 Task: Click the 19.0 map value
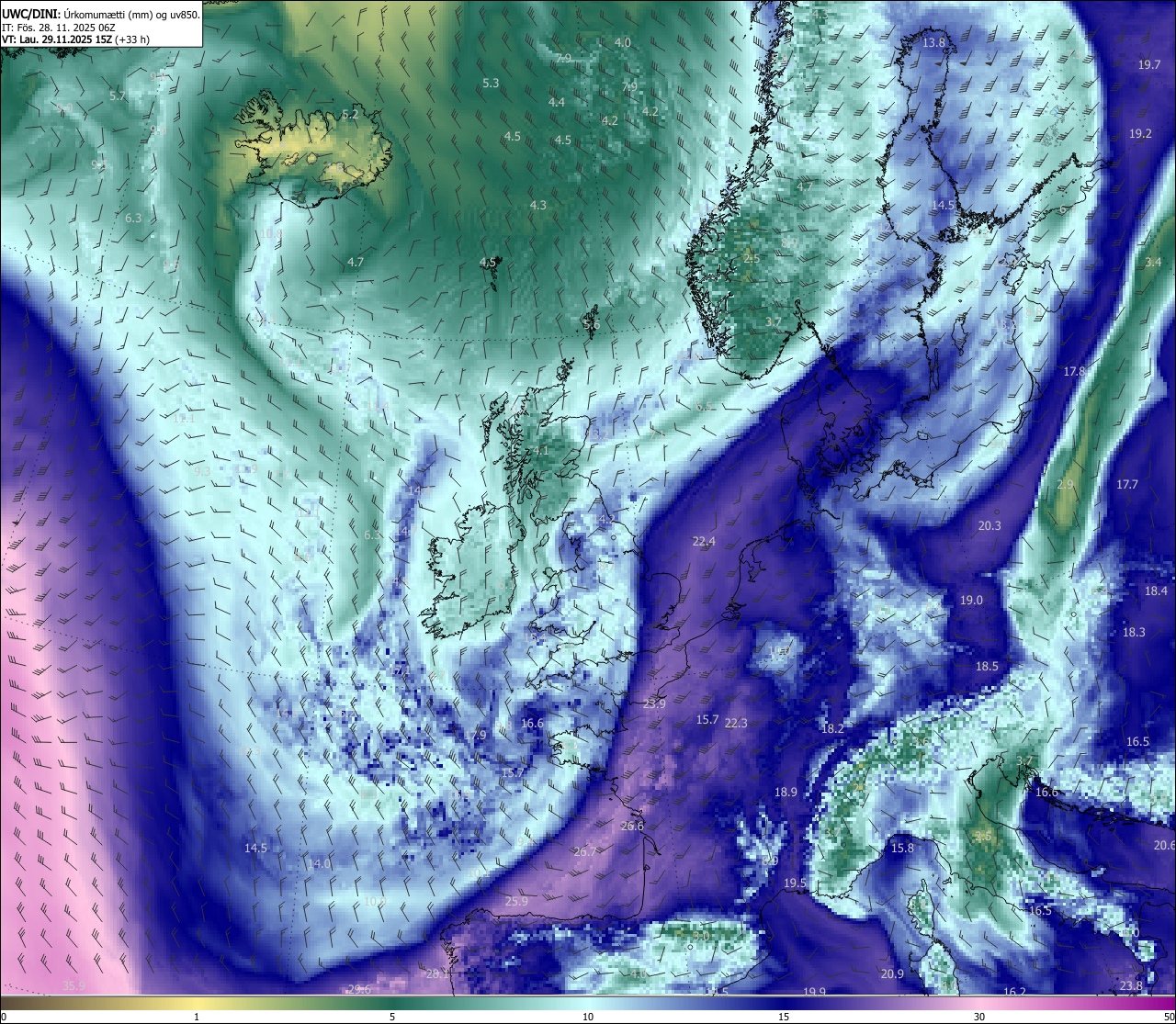click(971, 600)
